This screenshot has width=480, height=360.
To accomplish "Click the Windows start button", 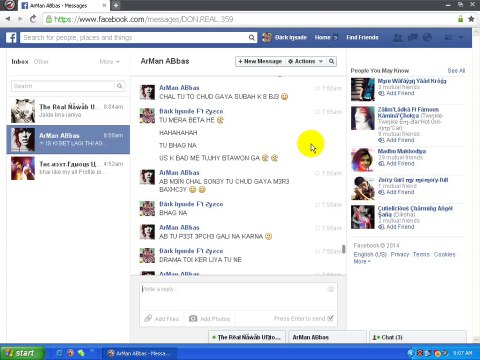I will (22, 353).
